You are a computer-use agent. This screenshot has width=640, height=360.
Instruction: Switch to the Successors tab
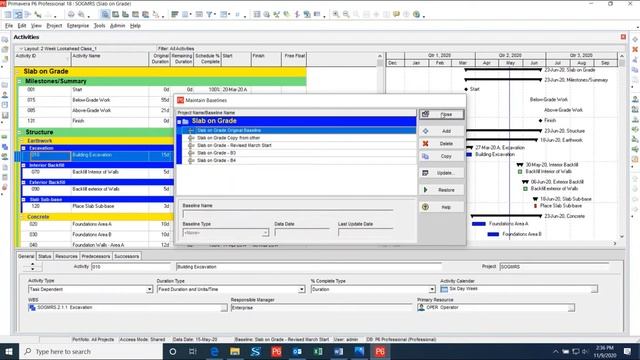(127, 256)
